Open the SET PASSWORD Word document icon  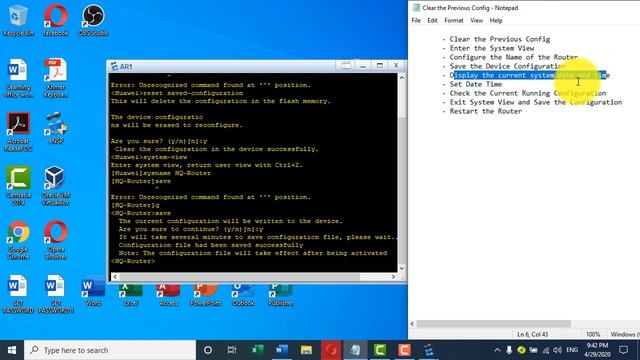pyautogui.click(x=18, y=295)
